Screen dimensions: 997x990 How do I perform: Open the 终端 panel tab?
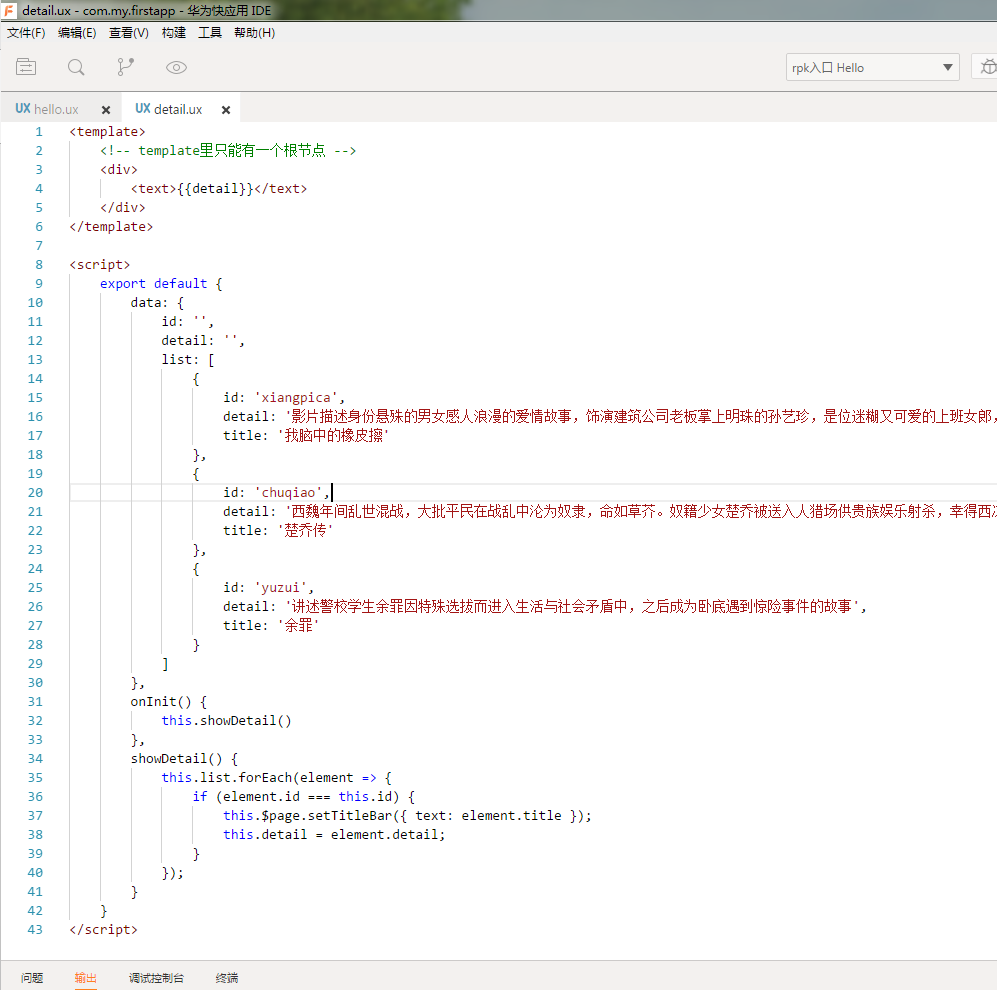pyautogui.click(x=226, y=977)
